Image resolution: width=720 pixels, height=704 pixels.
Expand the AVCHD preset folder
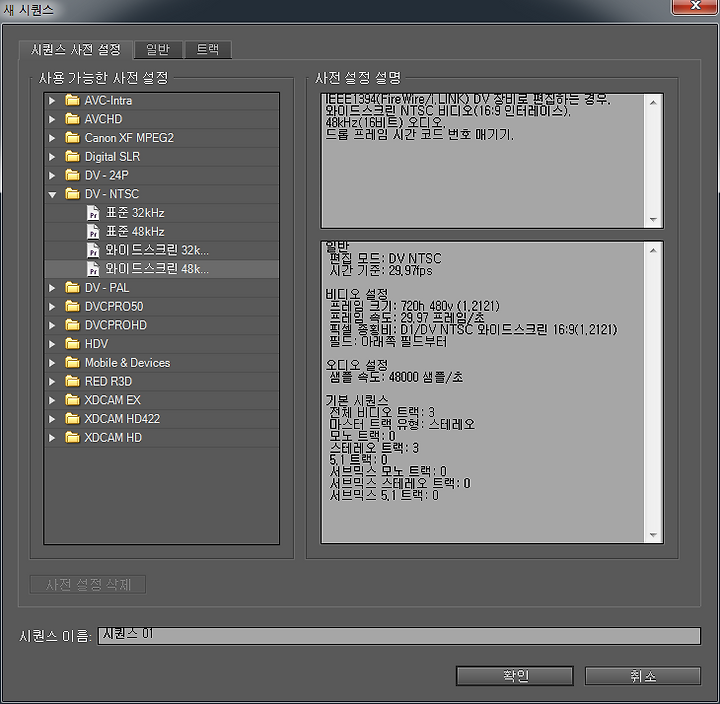52,119
